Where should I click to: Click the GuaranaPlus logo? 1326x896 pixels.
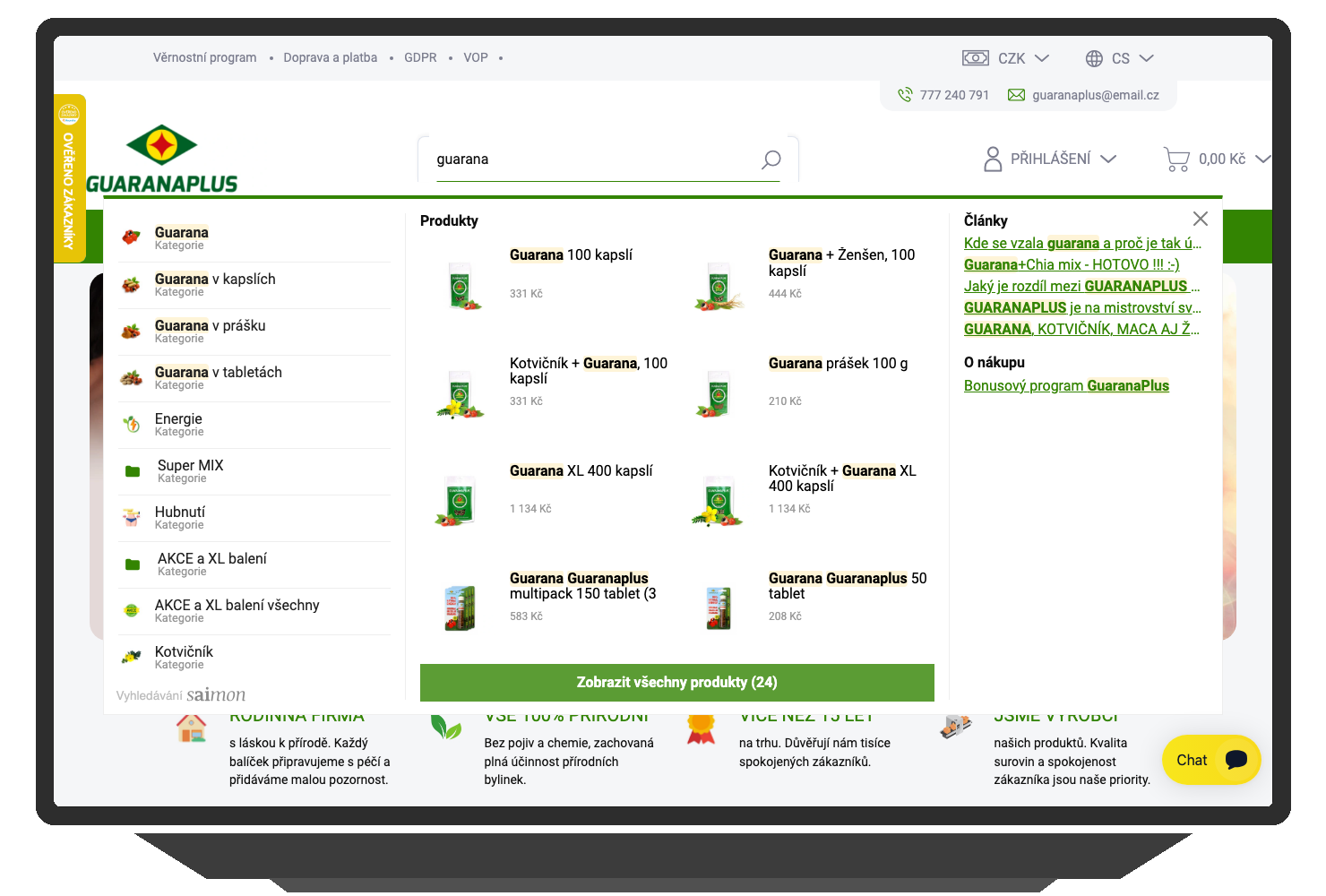(x=162, y=159)
